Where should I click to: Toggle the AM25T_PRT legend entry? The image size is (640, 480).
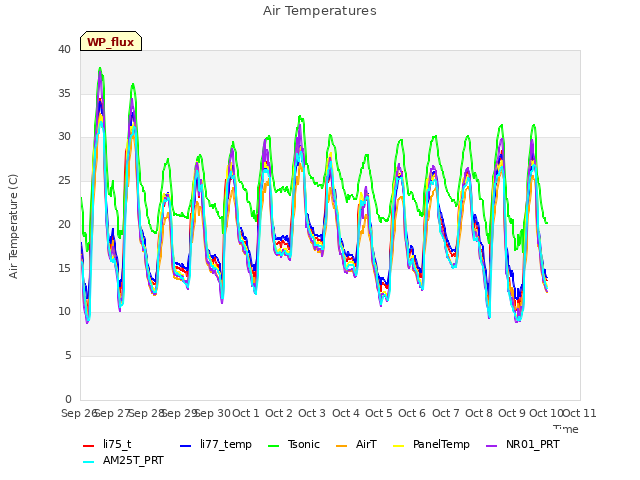[123, 460]
